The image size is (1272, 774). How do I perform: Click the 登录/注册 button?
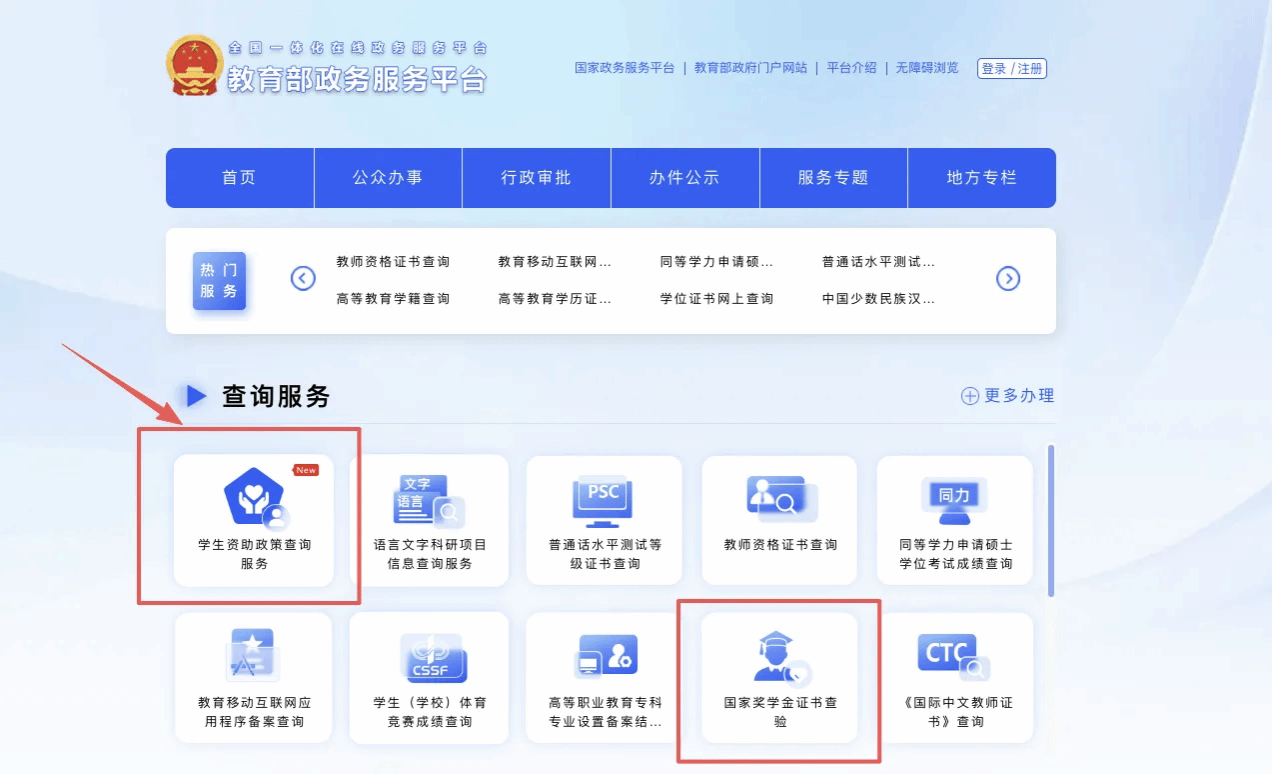point(1012,69)
